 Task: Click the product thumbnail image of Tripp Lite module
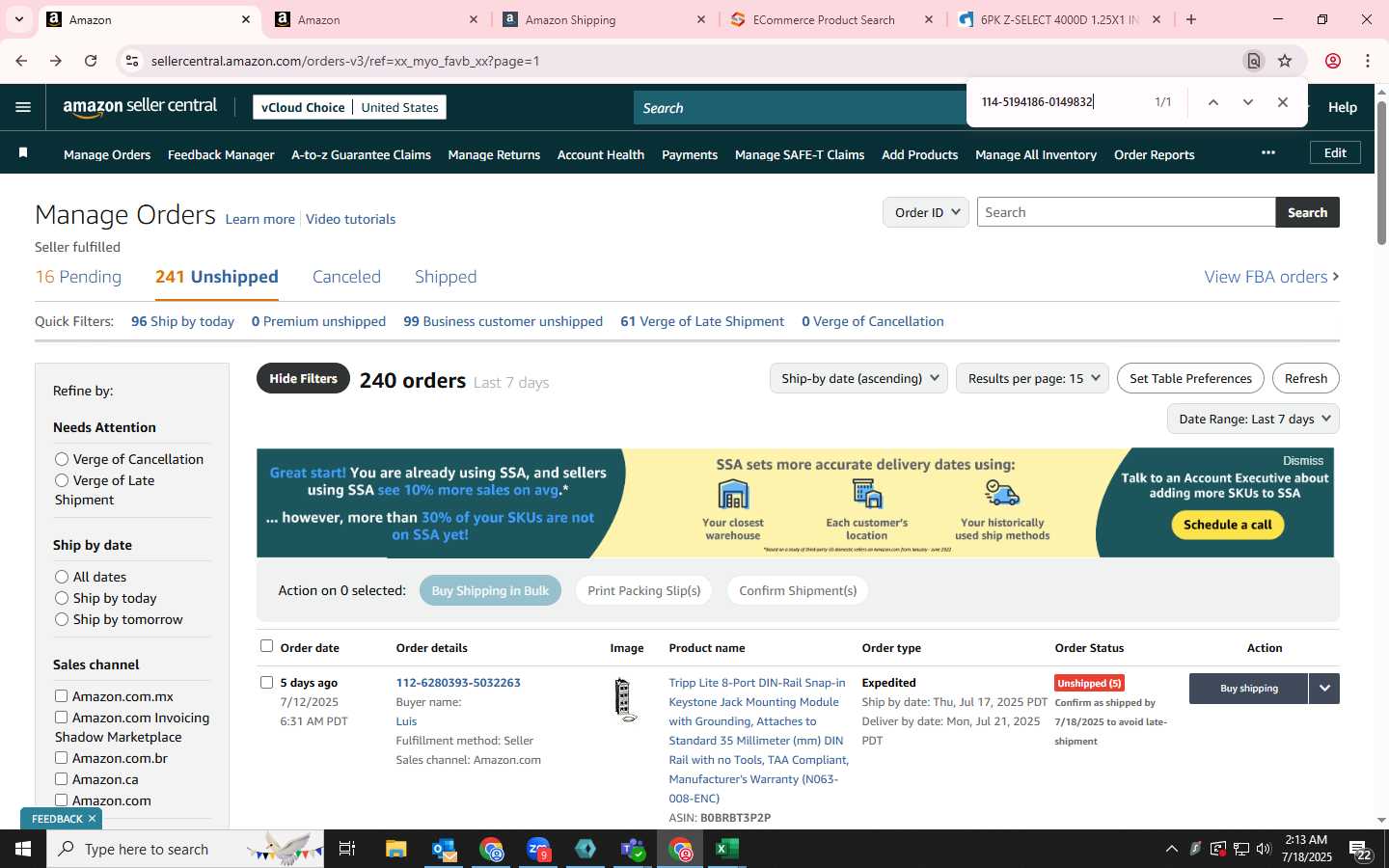click(624, 700)
